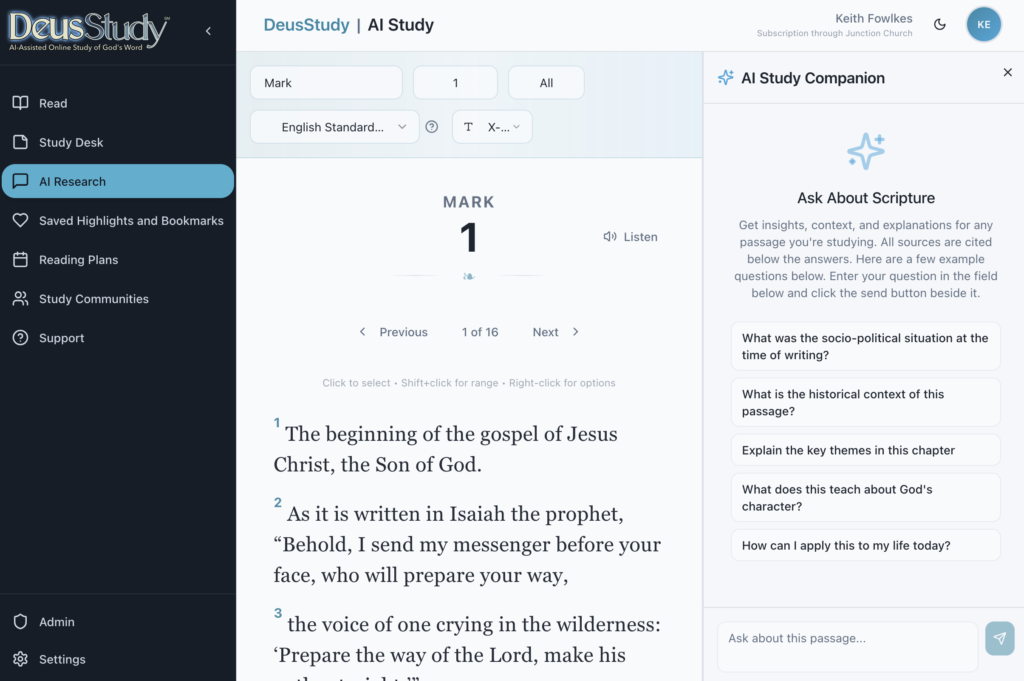
Task: Go to the Previous chapter
Action: click(x=393, y=332)
